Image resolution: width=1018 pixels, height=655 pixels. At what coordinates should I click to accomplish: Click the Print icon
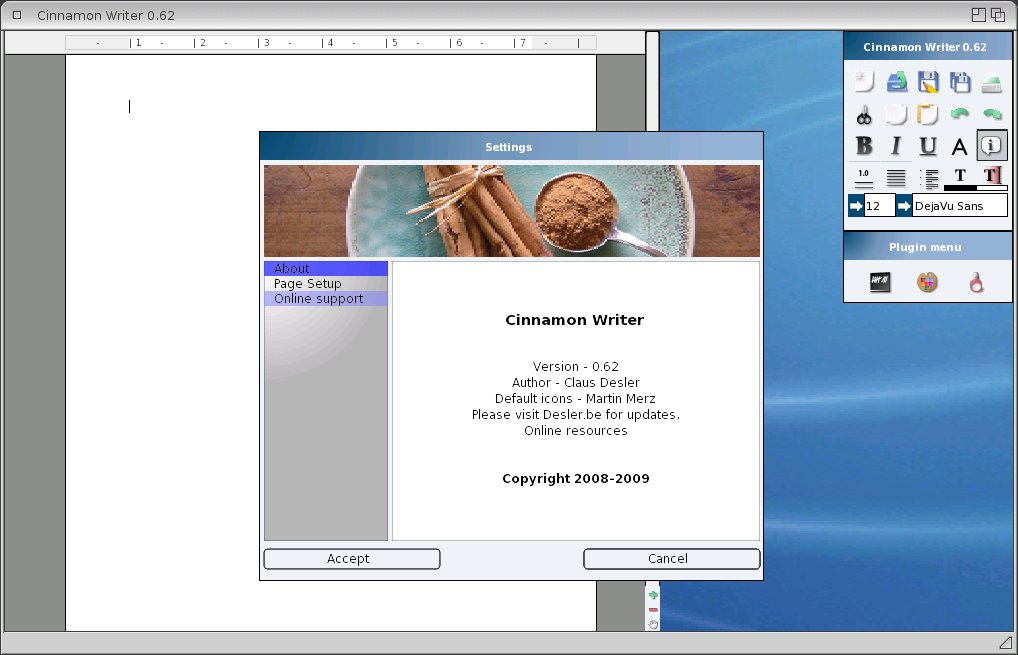991,82
